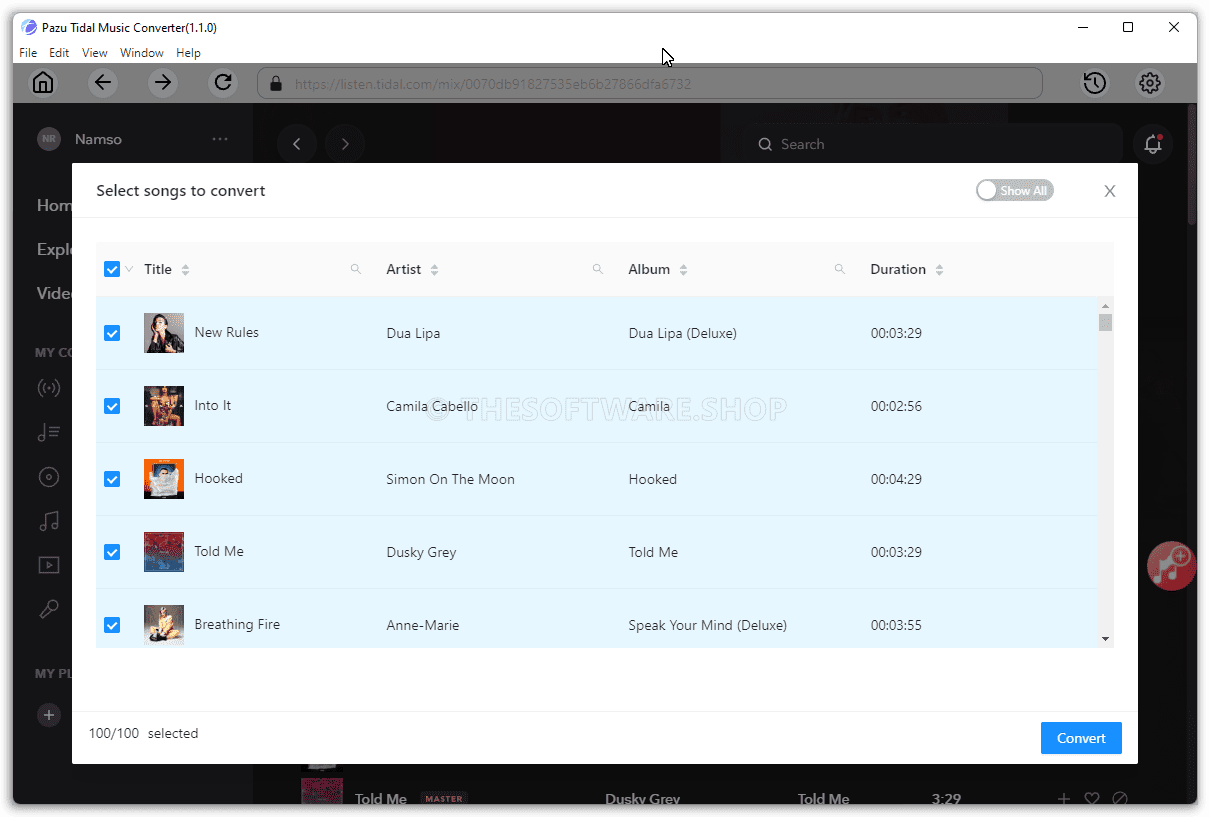Toggle the Show All switch
Image resolution: width=1210 pixels, height=817 pixels.
[1015, 191]
